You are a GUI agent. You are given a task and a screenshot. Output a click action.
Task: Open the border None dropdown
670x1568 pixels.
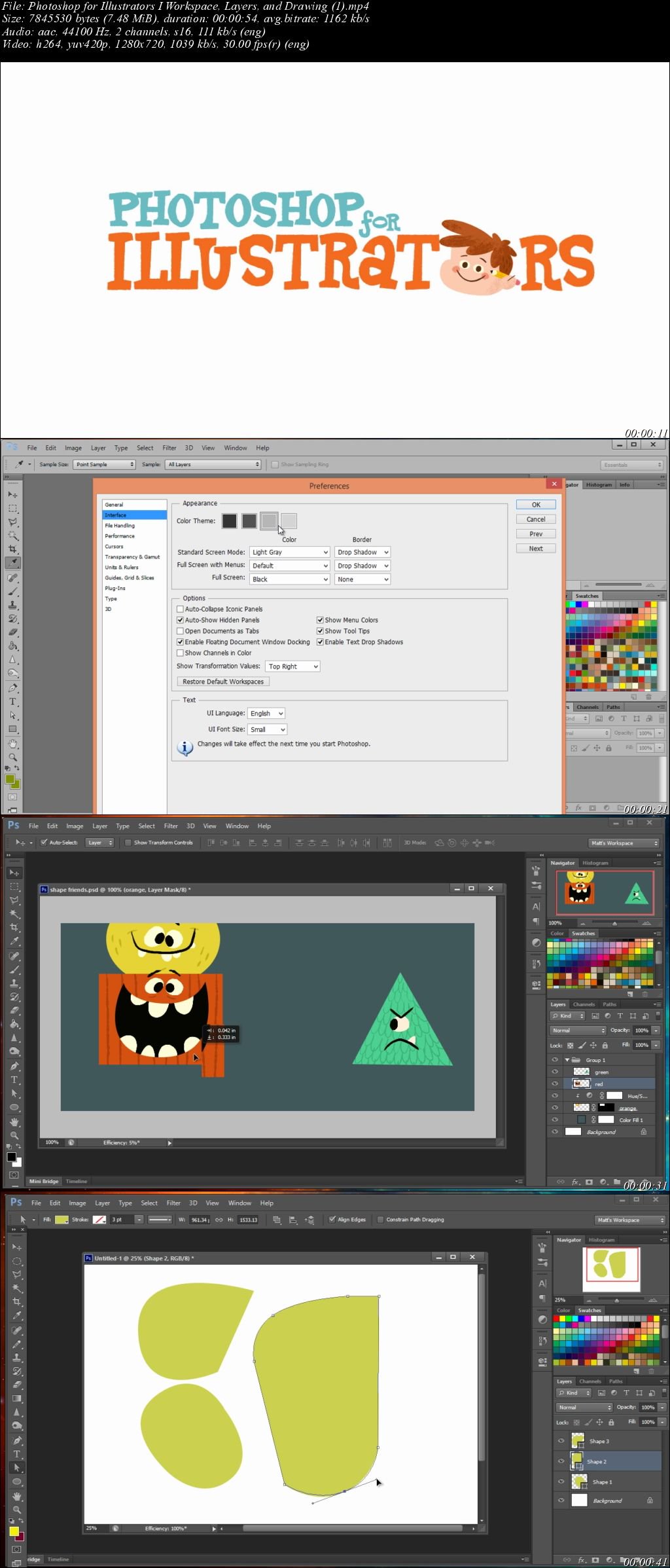[362, 579]
